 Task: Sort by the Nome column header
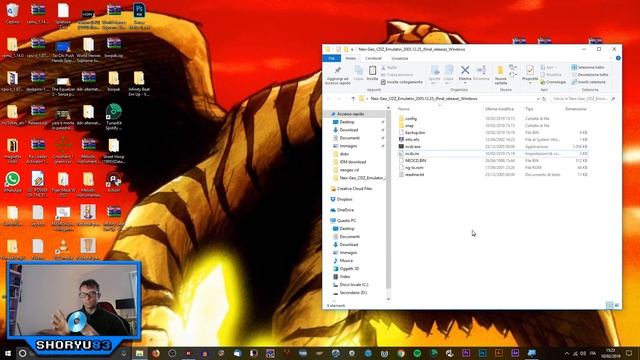404,109
